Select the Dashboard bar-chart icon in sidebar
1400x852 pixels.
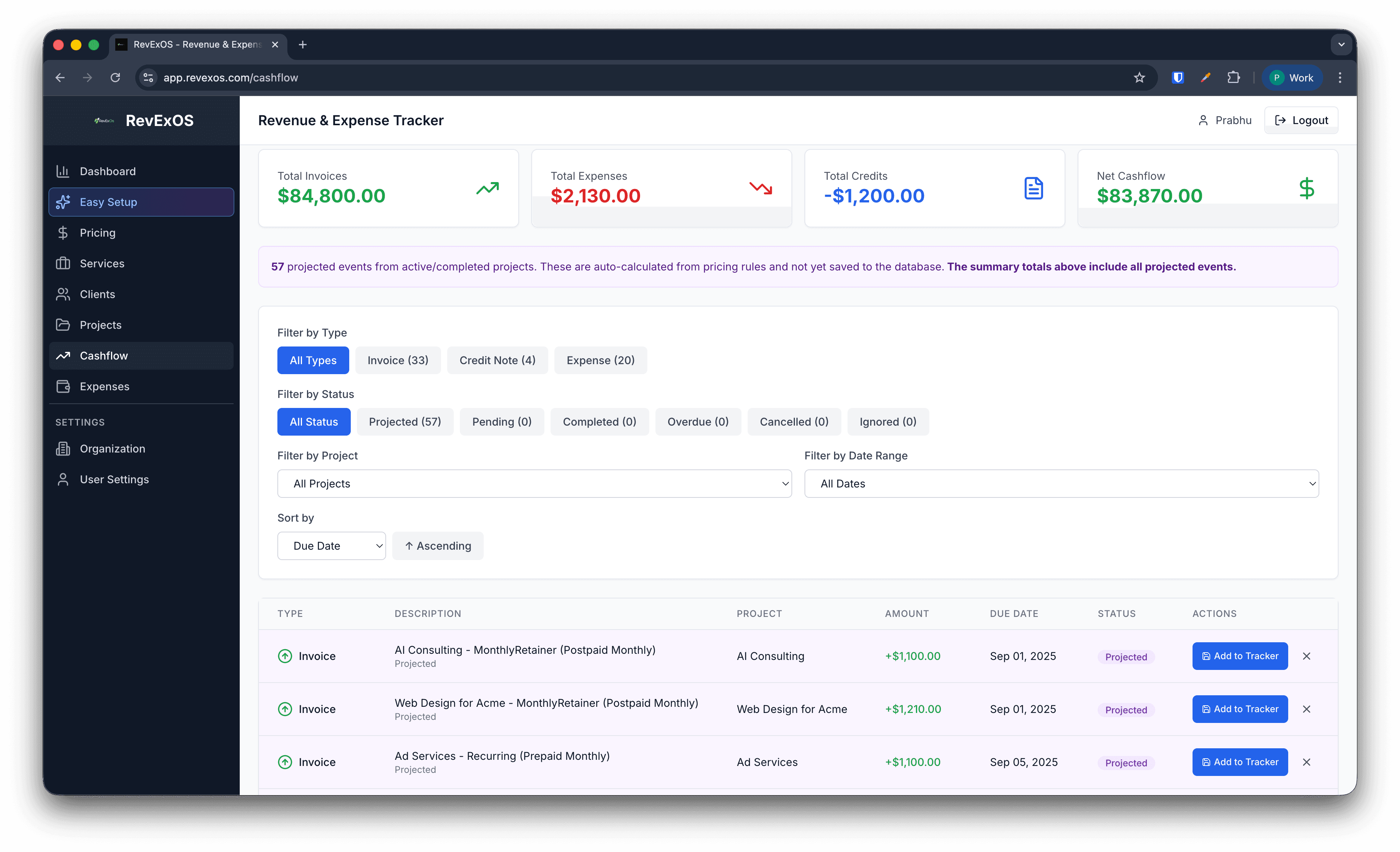coord(64,171)
